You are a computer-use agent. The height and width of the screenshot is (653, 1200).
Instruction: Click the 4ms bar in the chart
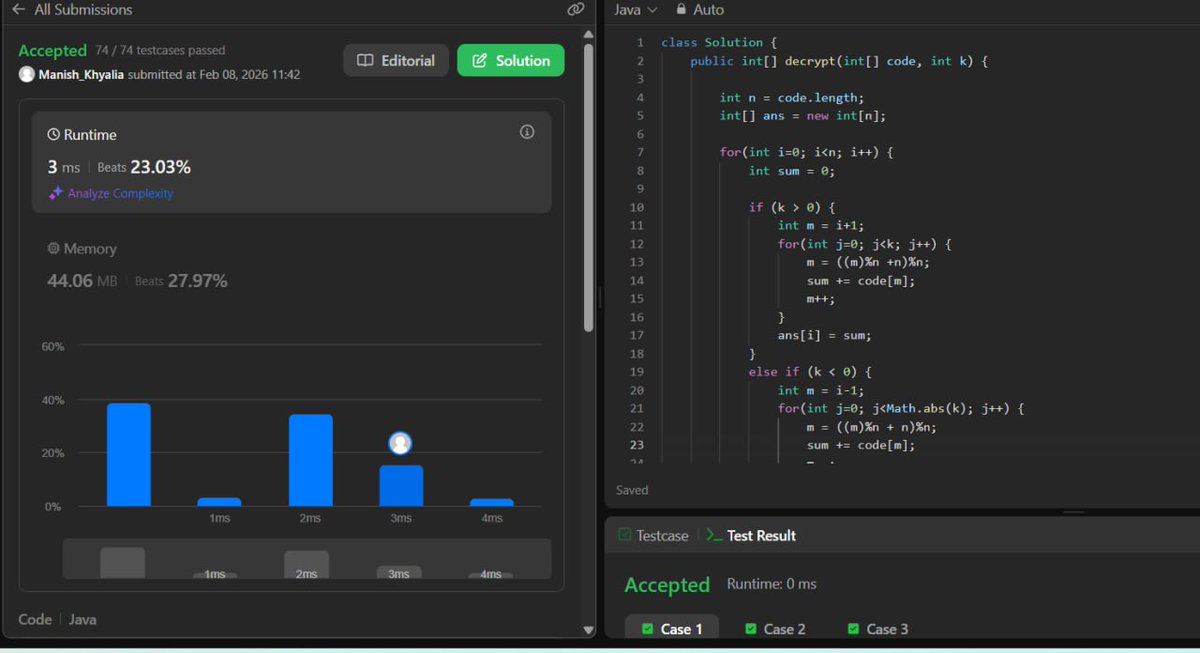point(491,502)
